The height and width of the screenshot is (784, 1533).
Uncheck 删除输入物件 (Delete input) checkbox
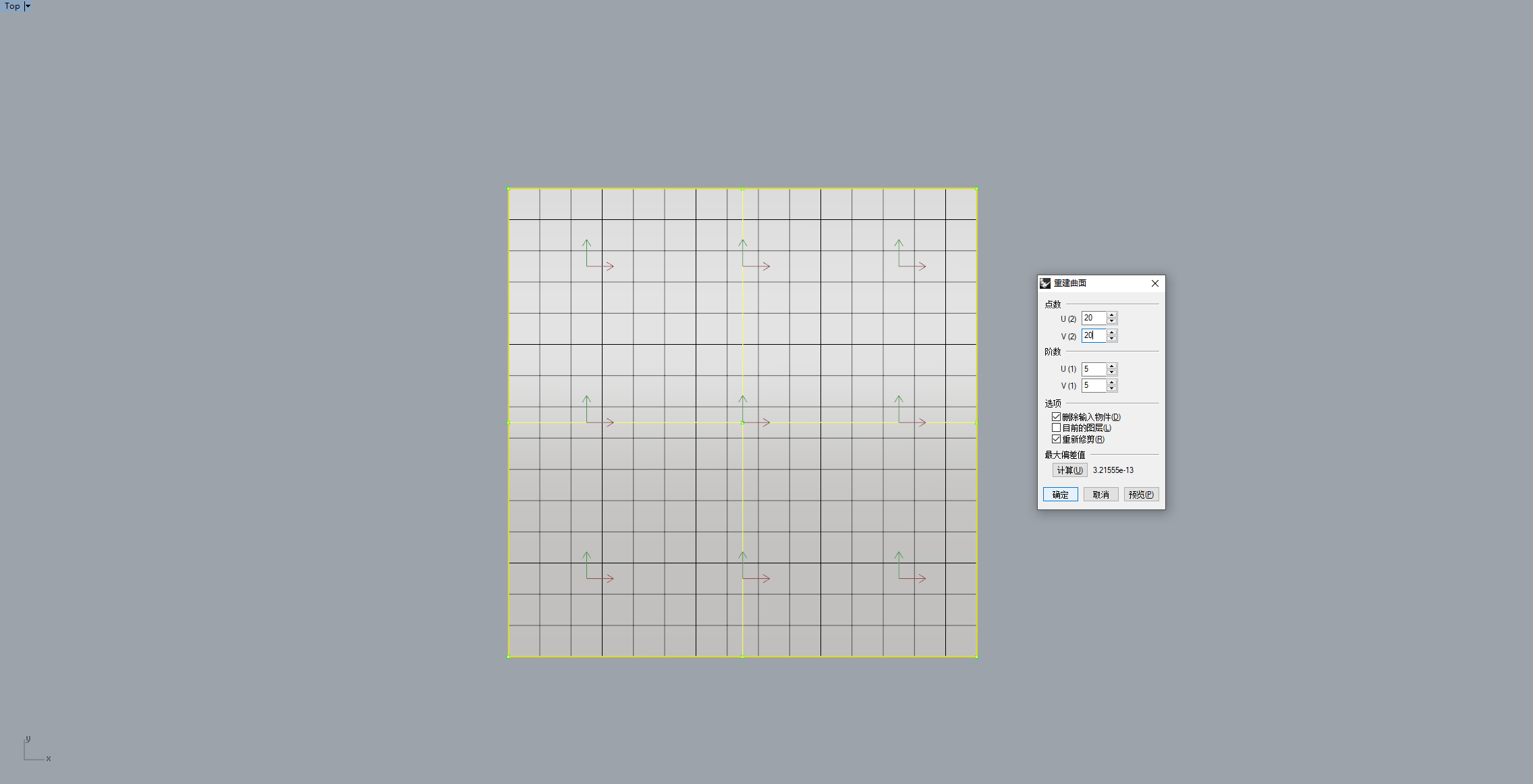1056,417
